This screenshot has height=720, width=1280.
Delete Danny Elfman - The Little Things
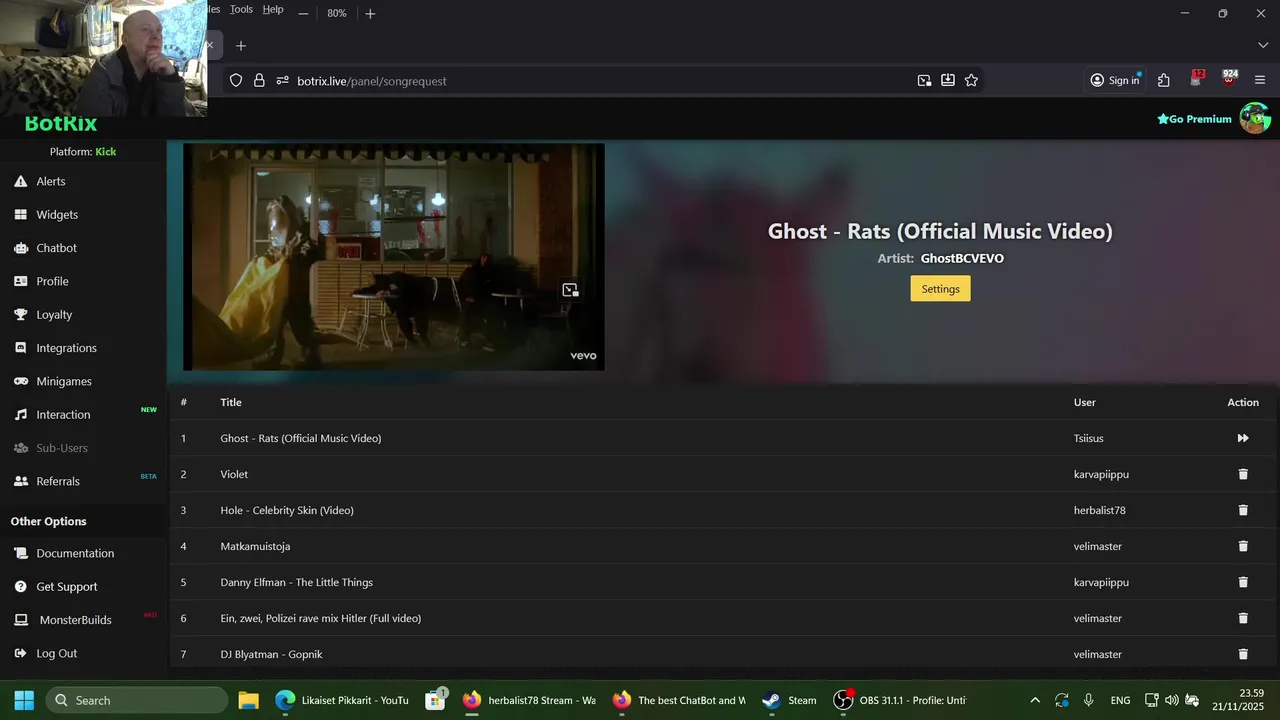(1243, 582)
